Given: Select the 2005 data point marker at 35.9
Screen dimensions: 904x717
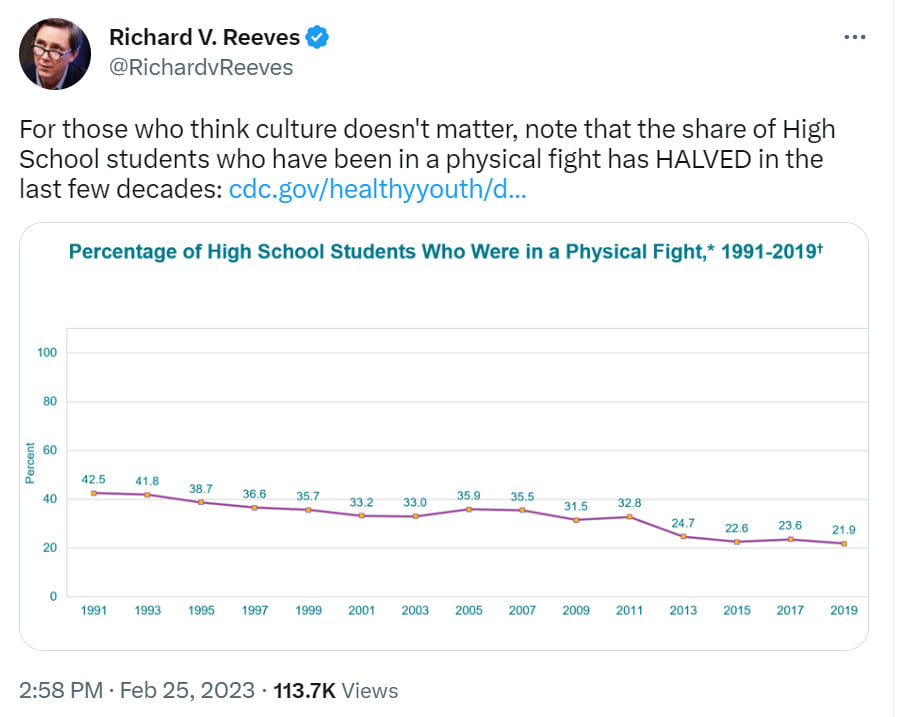Looking at the screenshot, I should tap(468, 509).
